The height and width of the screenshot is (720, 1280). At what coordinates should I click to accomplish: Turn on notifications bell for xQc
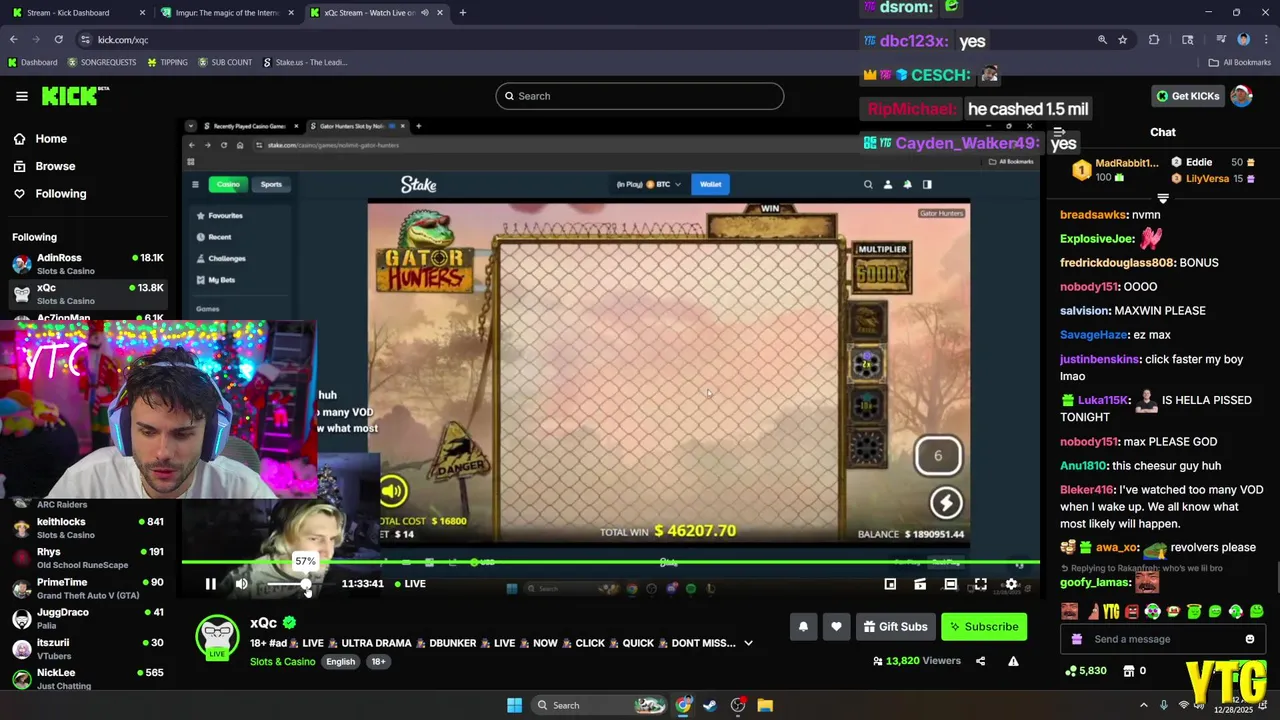coord(803,627)
